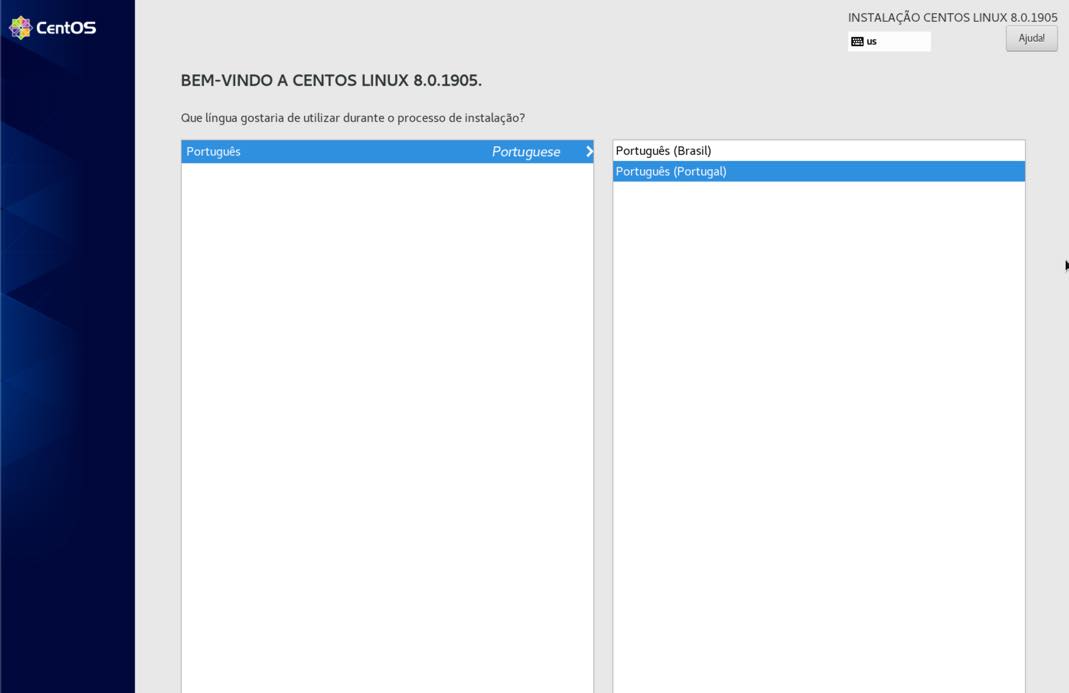
Task: Click the locale list panel background
Action: click(x=818, y=400)
